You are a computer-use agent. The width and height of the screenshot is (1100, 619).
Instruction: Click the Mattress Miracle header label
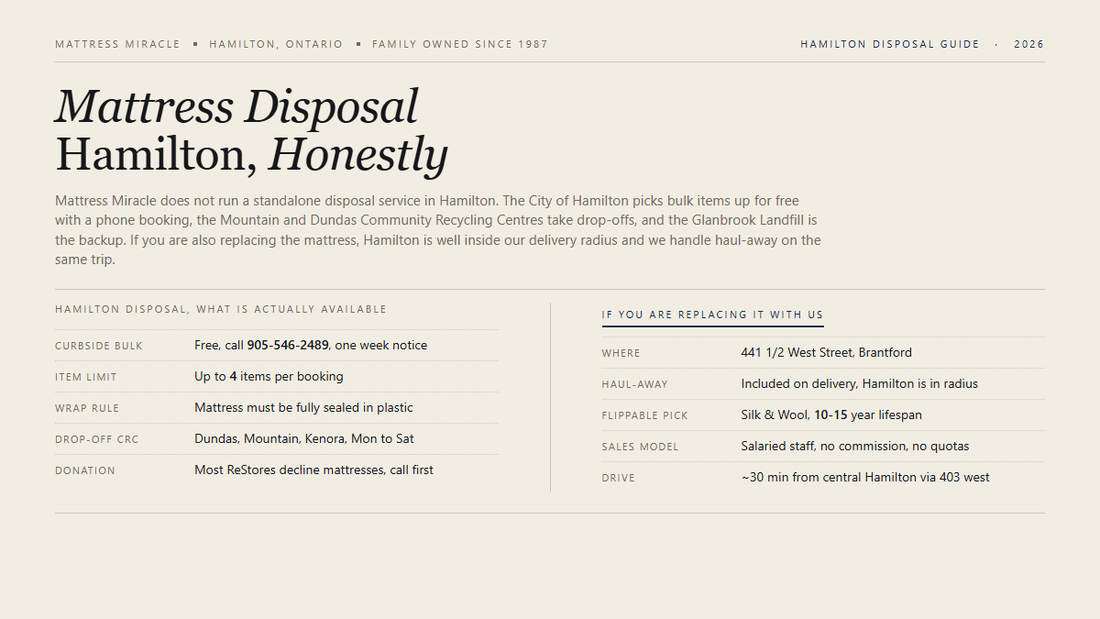point(118,44)
